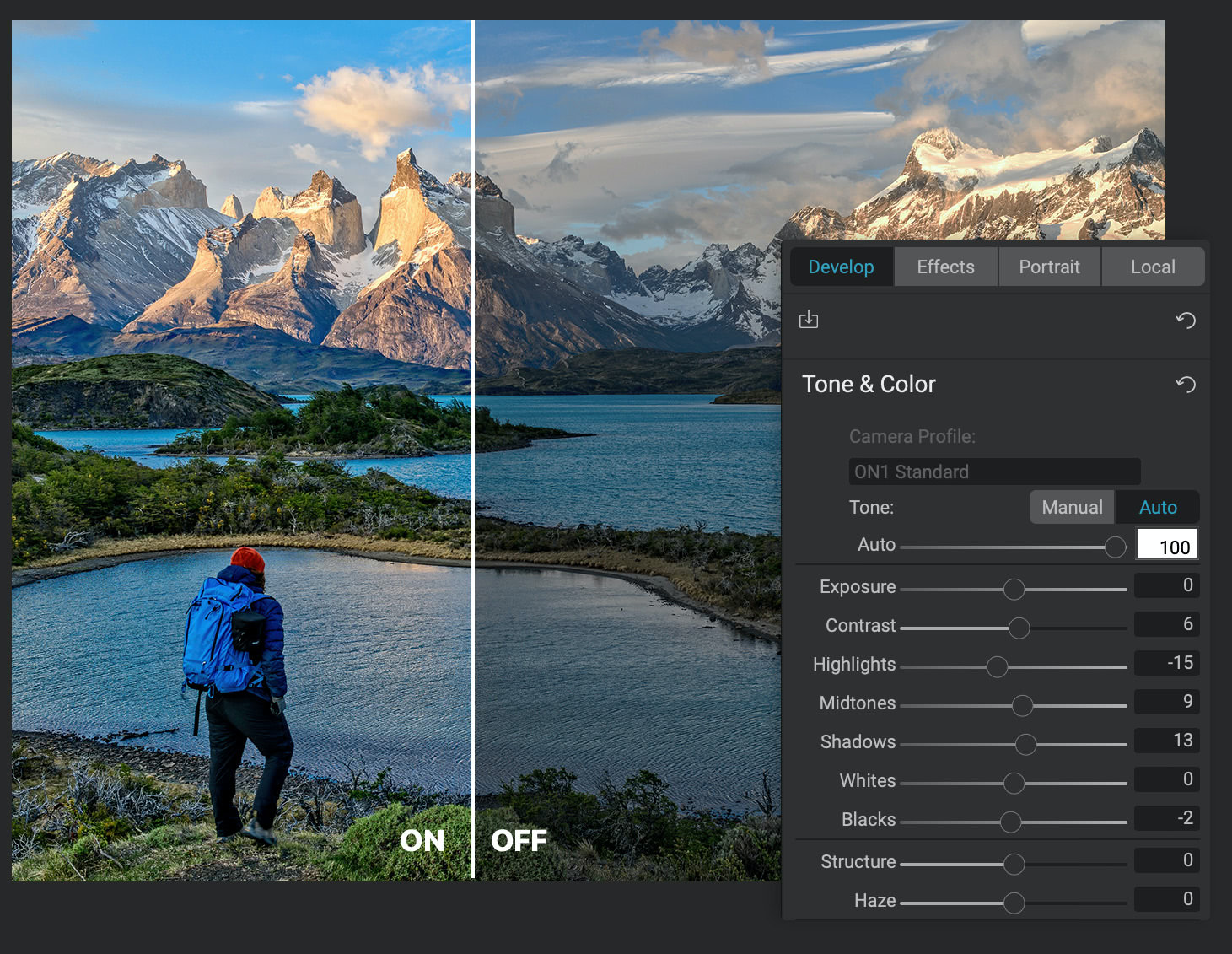This screenshot has width=1232, height=954.
Task: Click the Shadows slider knob
Action: pos(1025,744)
